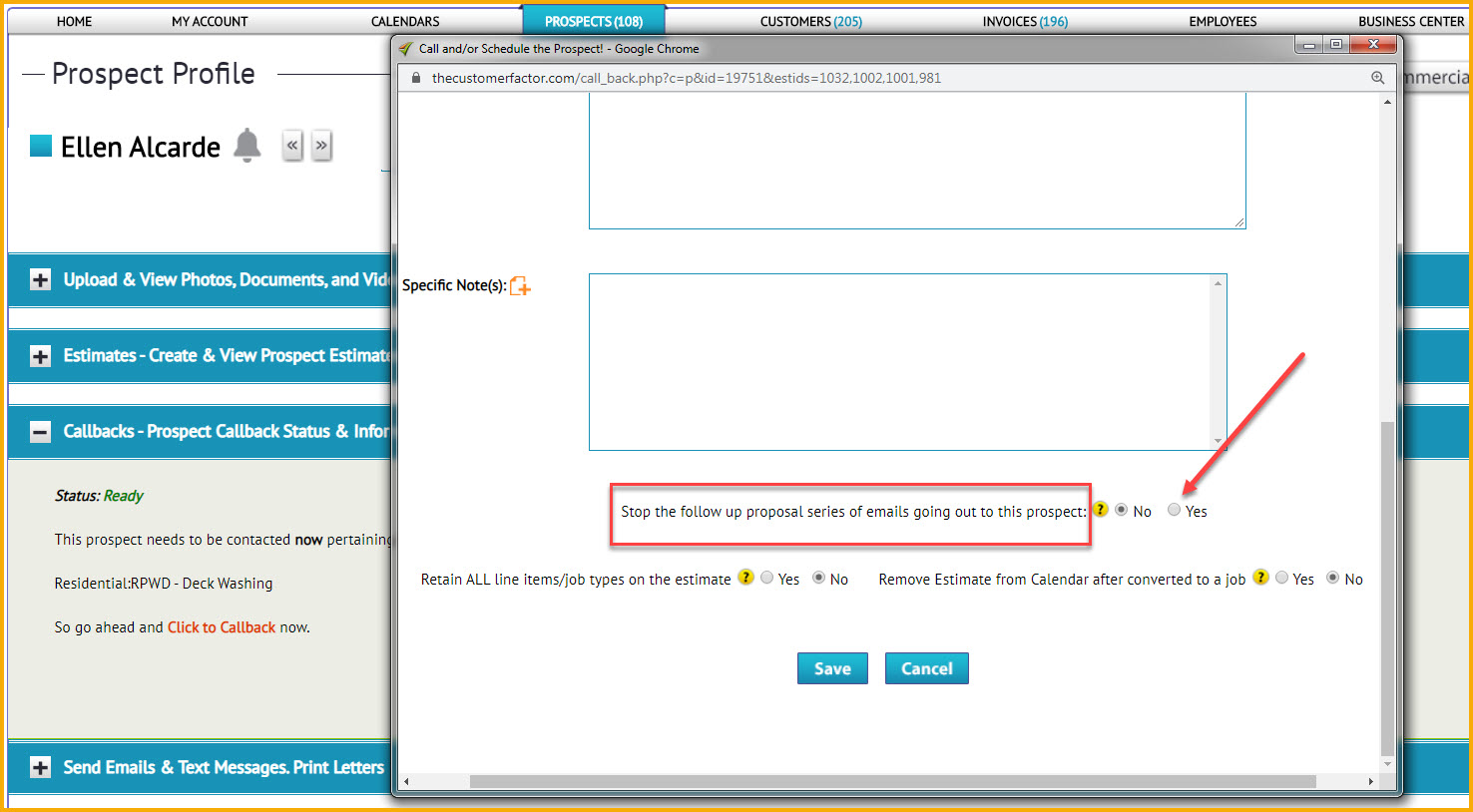Click the bell notification icon beside Ellen Alcarde

246,146
